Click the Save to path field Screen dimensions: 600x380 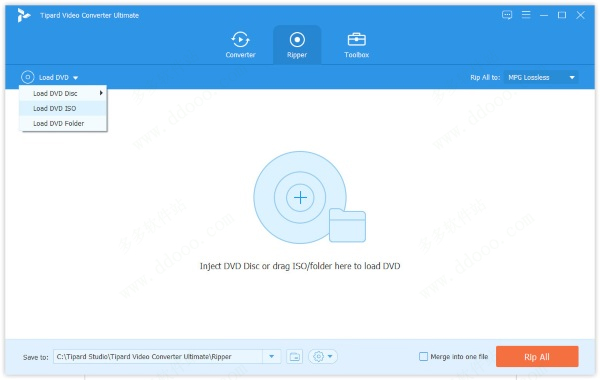(158, 357)
